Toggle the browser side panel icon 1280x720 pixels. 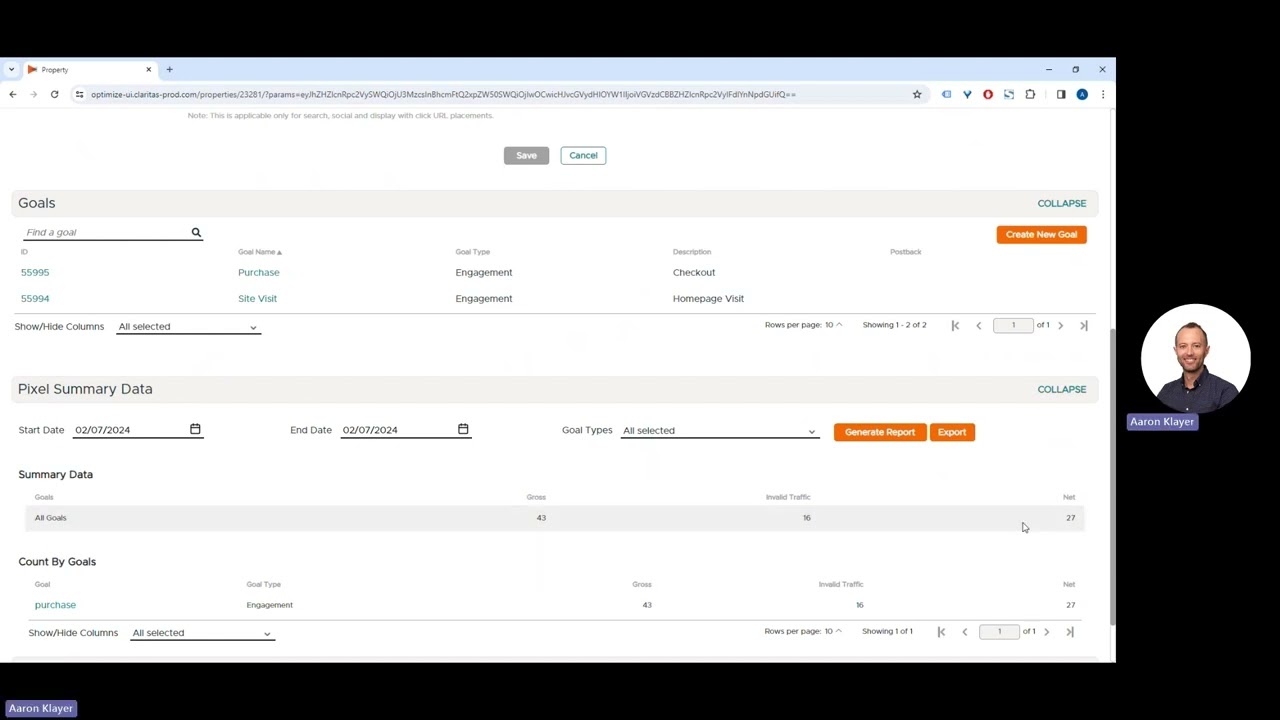tap(1061, 94)
